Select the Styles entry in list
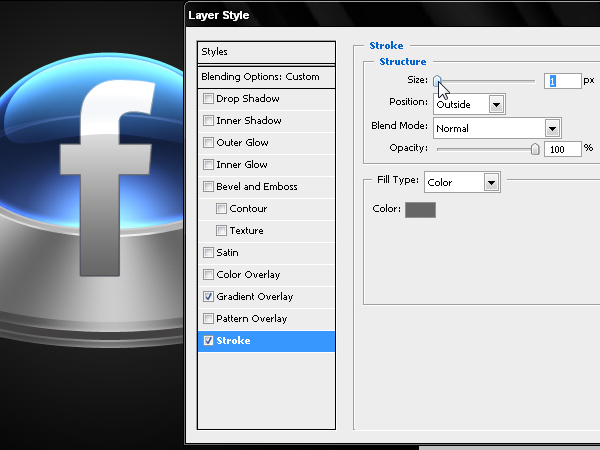Image resolution: width=600 pixels, height=450 pixels. coord(266,52)
